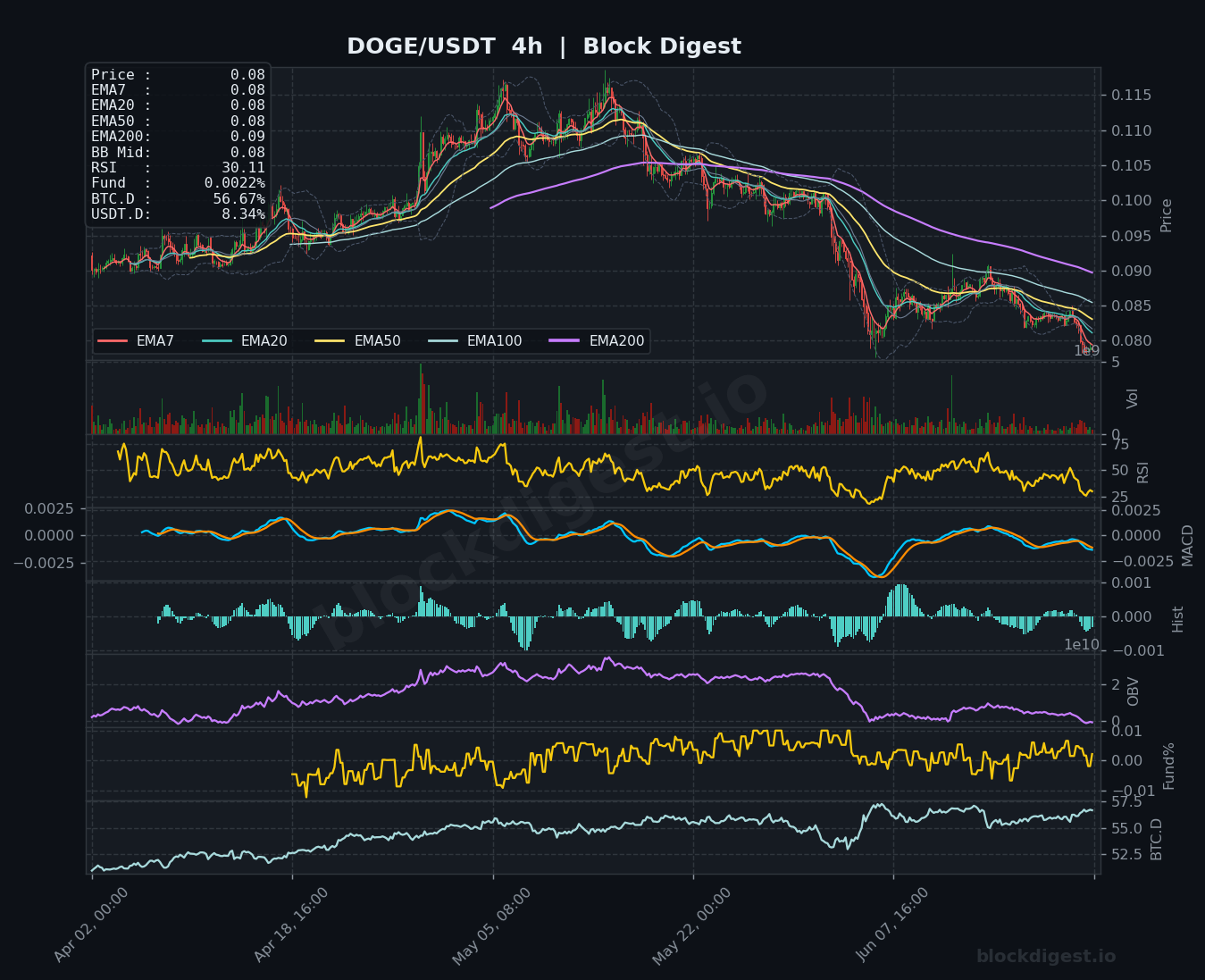The image size is (1205, 980).
Task: Select the EMA100 legend entry
Action: coord(475,341)
